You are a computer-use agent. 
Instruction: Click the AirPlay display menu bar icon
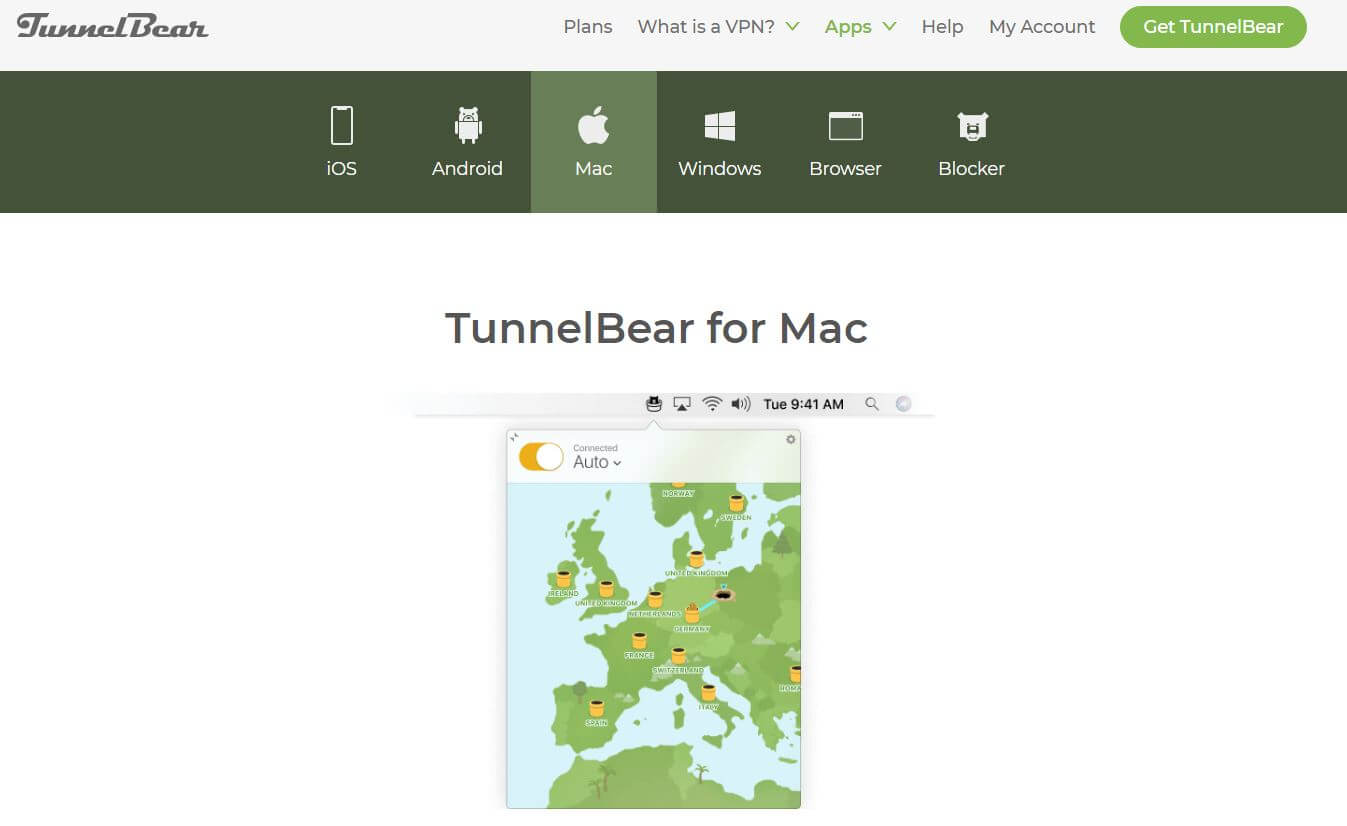[x=682, y=404]
